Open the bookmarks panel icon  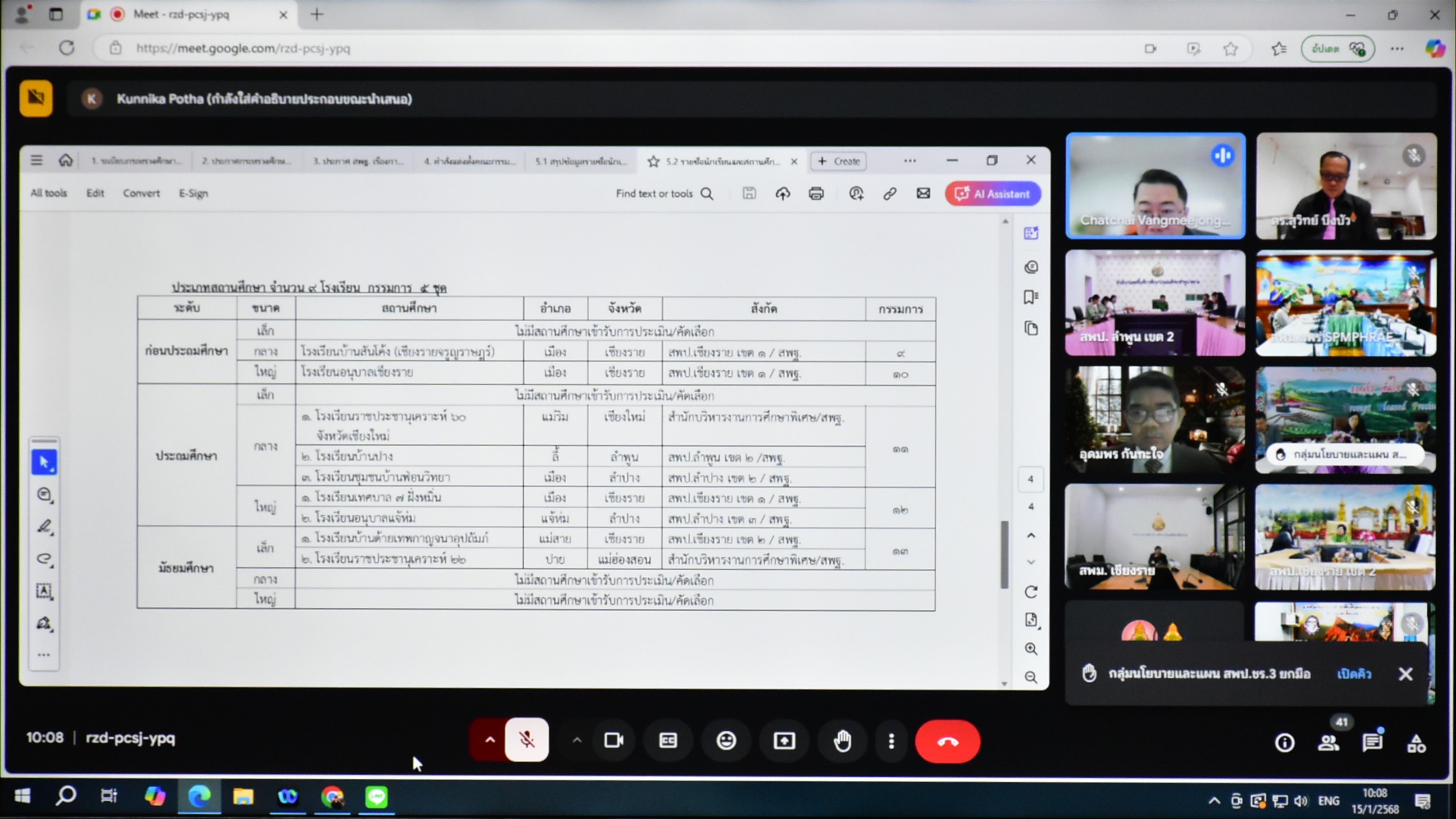[1031, 297]
